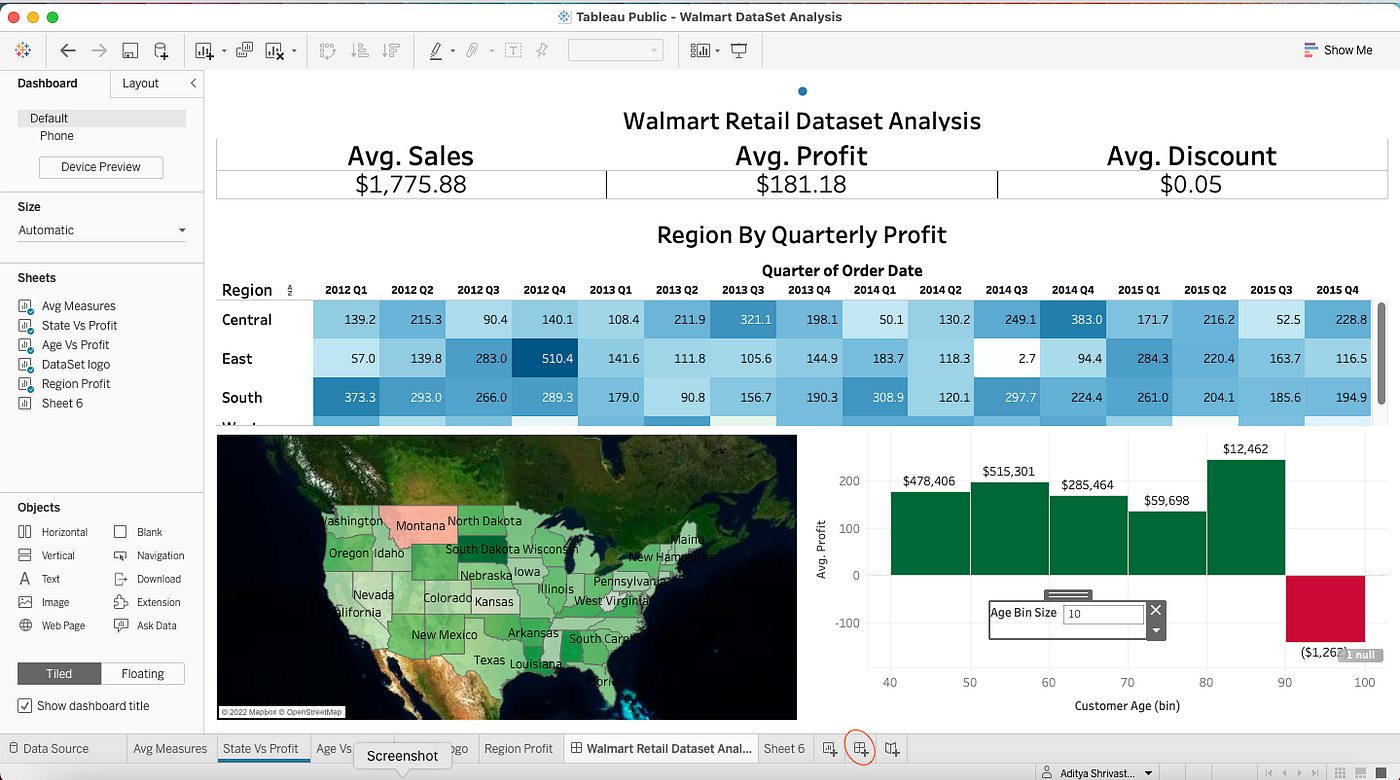The width and height of the screenshot is (1400, 780).
Task: Open the Show Me panel
Action: (1338, 49)
